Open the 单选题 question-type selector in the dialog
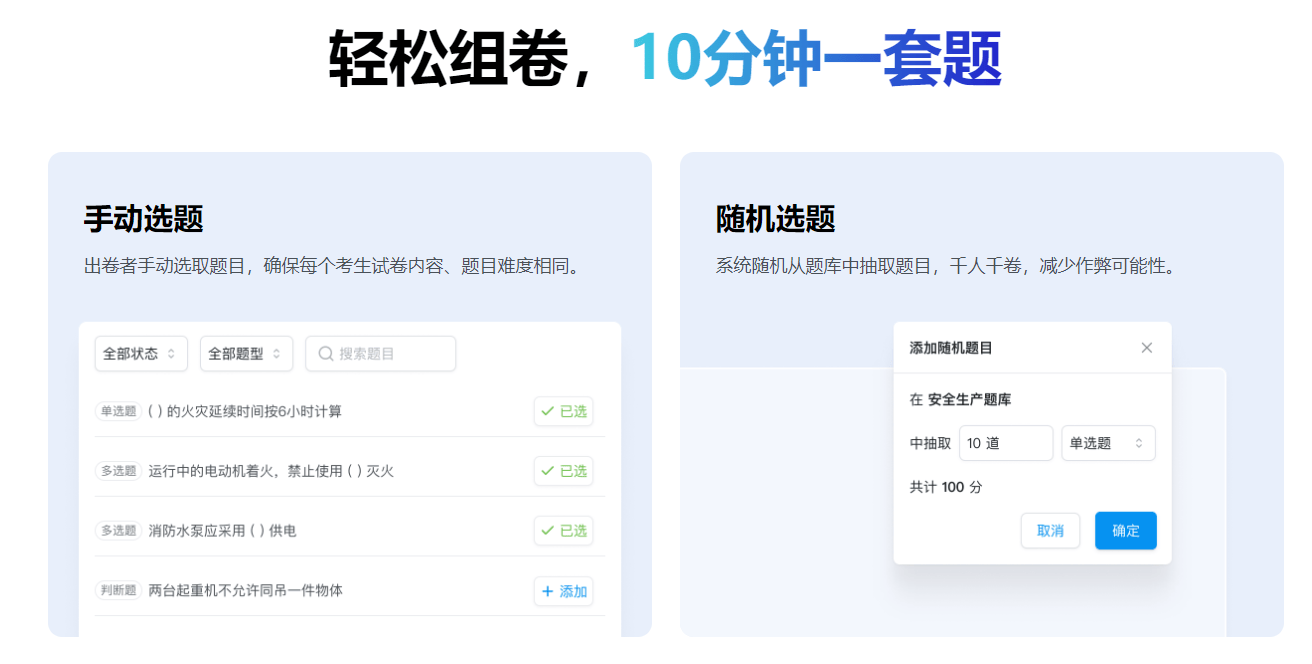 pos(1108,443)
